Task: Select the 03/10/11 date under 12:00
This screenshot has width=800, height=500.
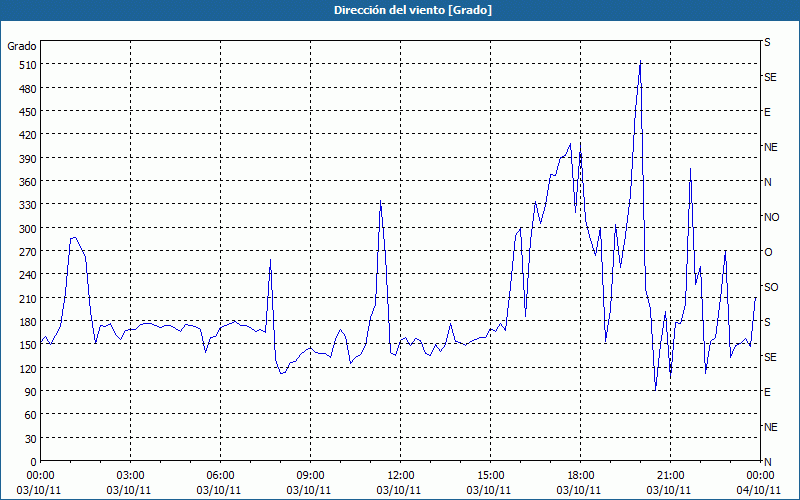Action: click(399, 490)
